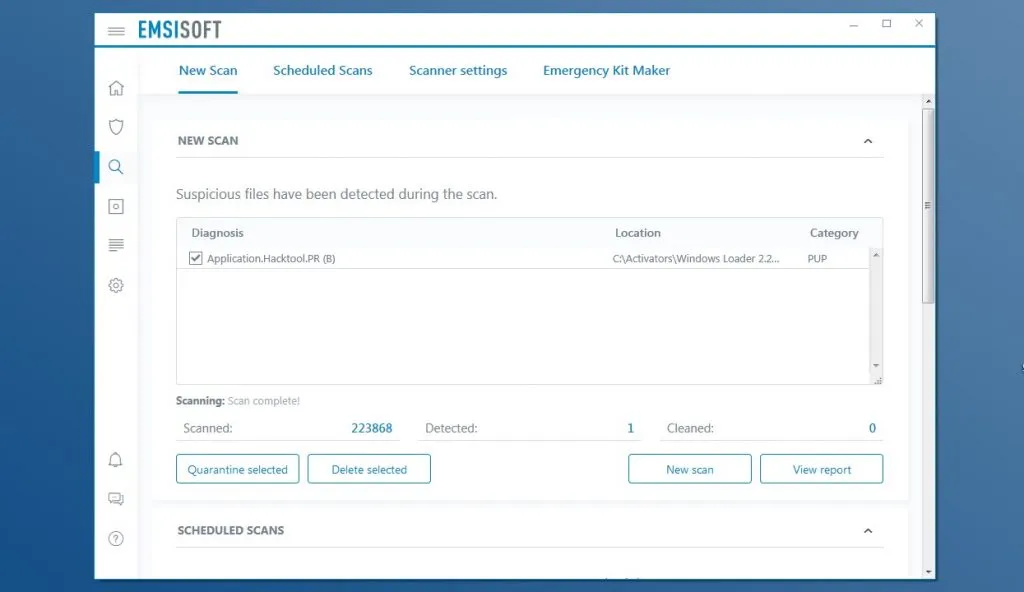Image resolution: width=1024 pixels, height=592 pixels.
Task: Uncheck the Application.Hacktool.PR detection
Action: 196,258
